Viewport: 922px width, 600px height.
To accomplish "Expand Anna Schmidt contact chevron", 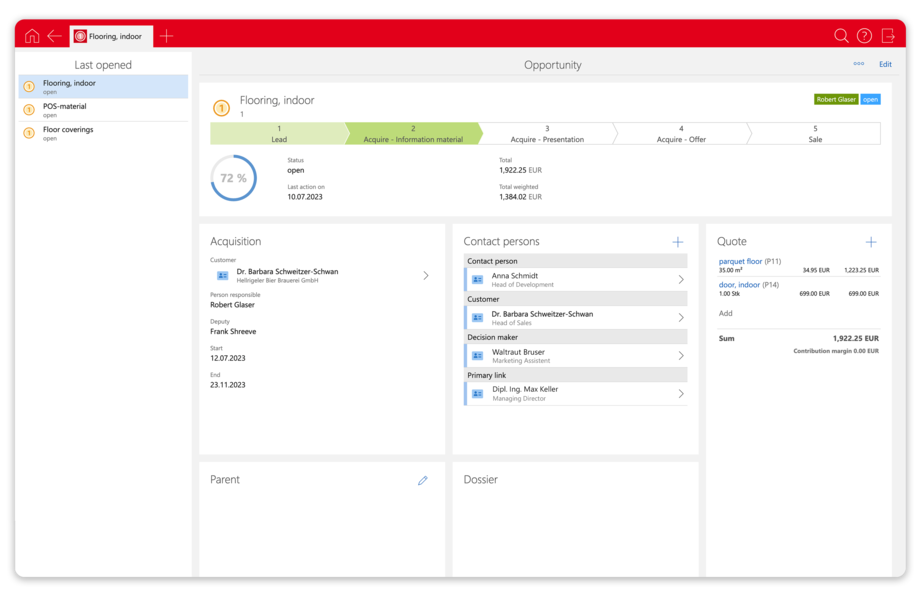I will [680, 279].
